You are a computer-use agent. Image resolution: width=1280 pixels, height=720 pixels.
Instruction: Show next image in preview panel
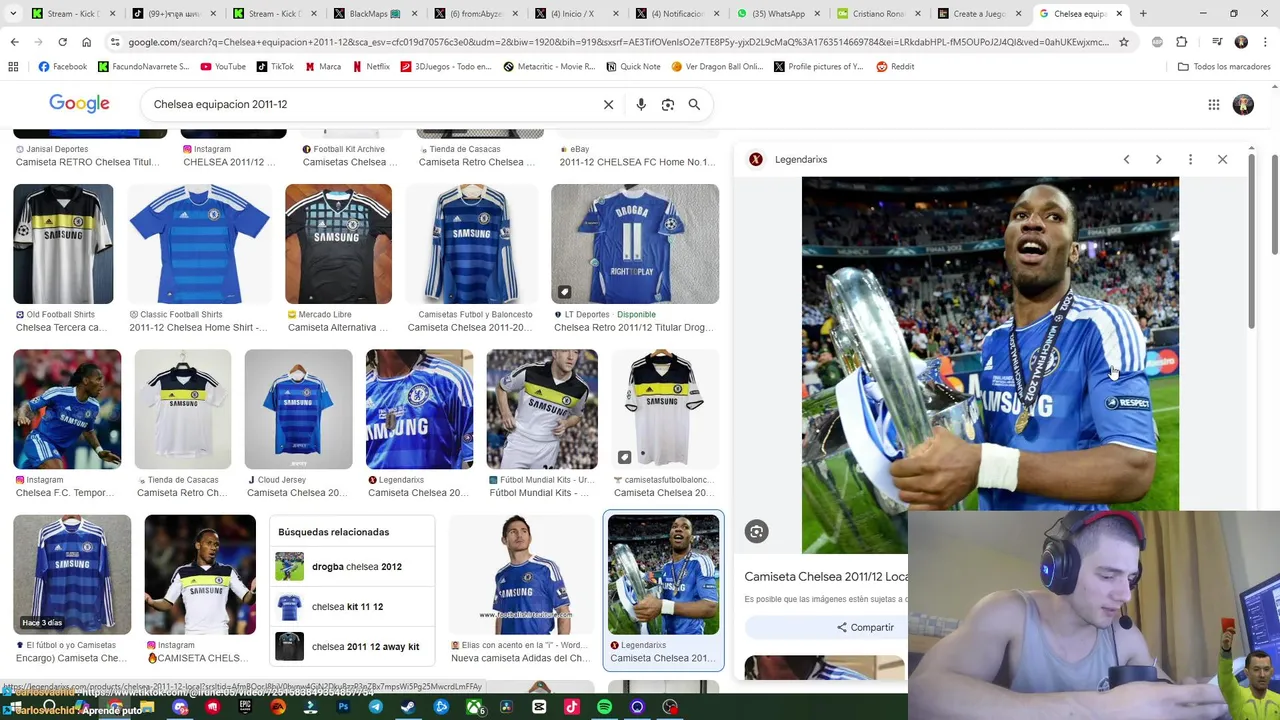pos(1158,159)
